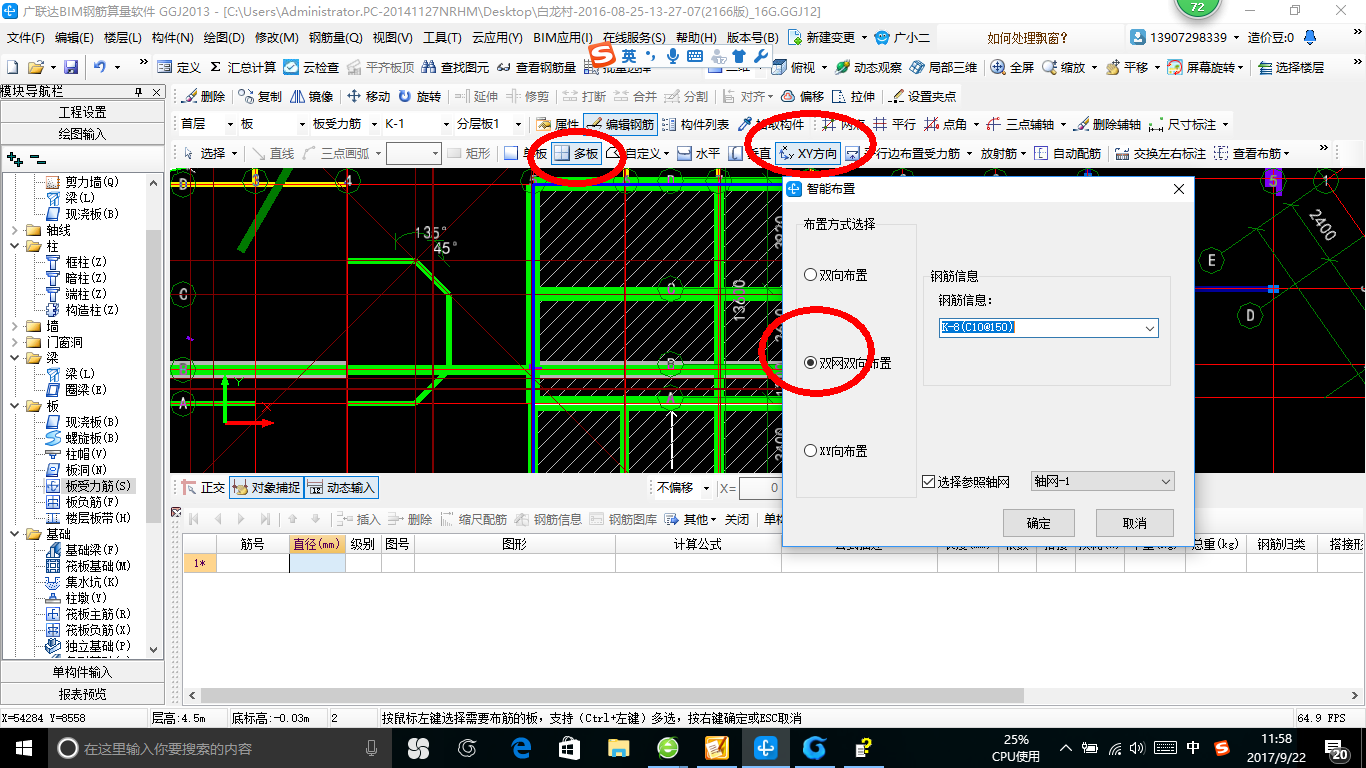The image size is (1366, 768).
Task: Open 报表预览 report preview panel
Action: click(x=83, y=694)
